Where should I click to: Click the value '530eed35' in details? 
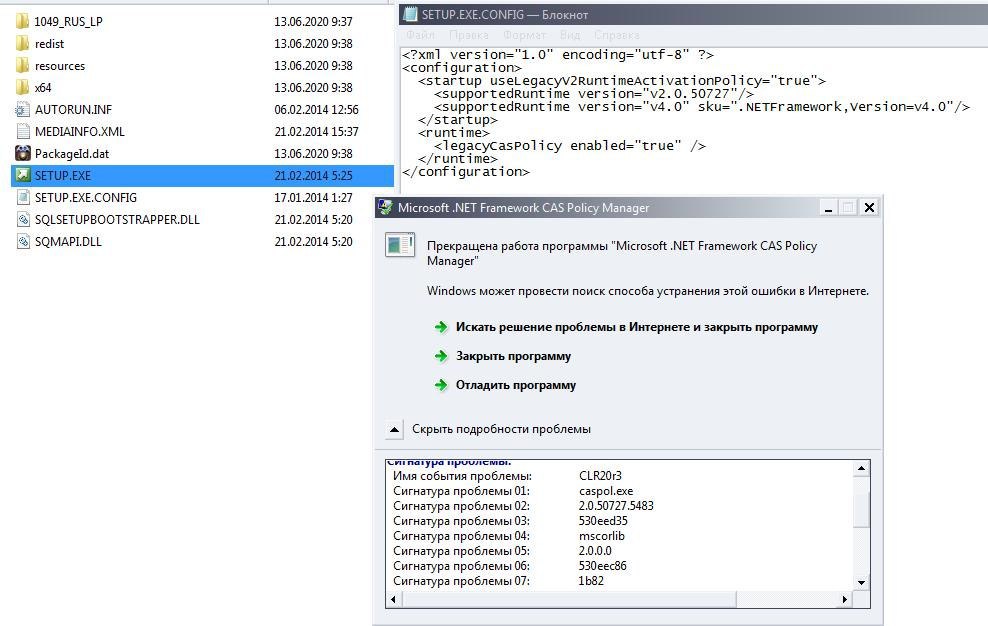tap(603, 521)
